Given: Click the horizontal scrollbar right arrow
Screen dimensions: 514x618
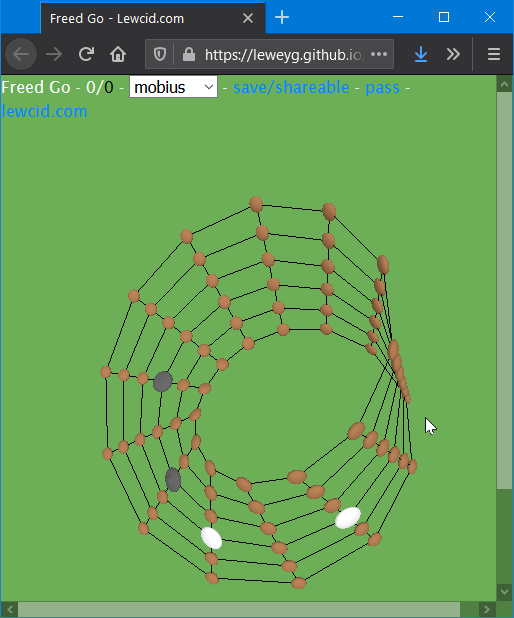Looking at the screenshot, I should coord(486,609).
